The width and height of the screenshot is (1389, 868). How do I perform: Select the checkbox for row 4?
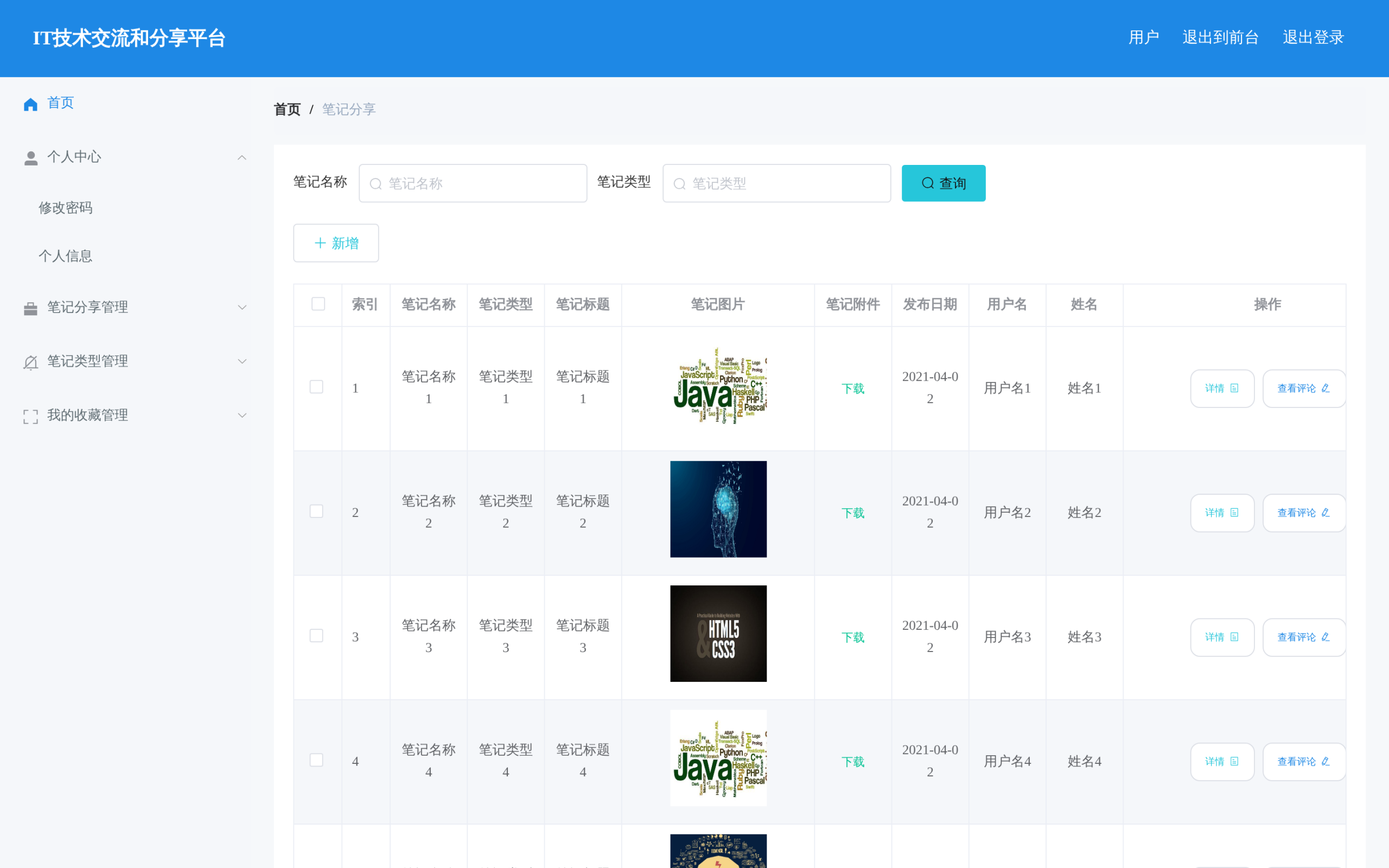coord(316,760)
